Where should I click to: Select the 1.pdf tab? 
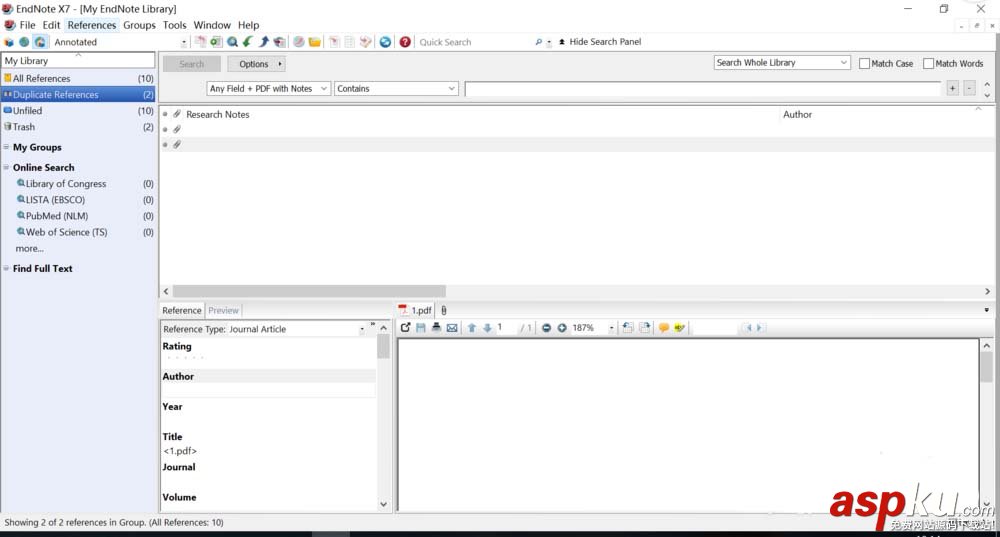point(415,311)
